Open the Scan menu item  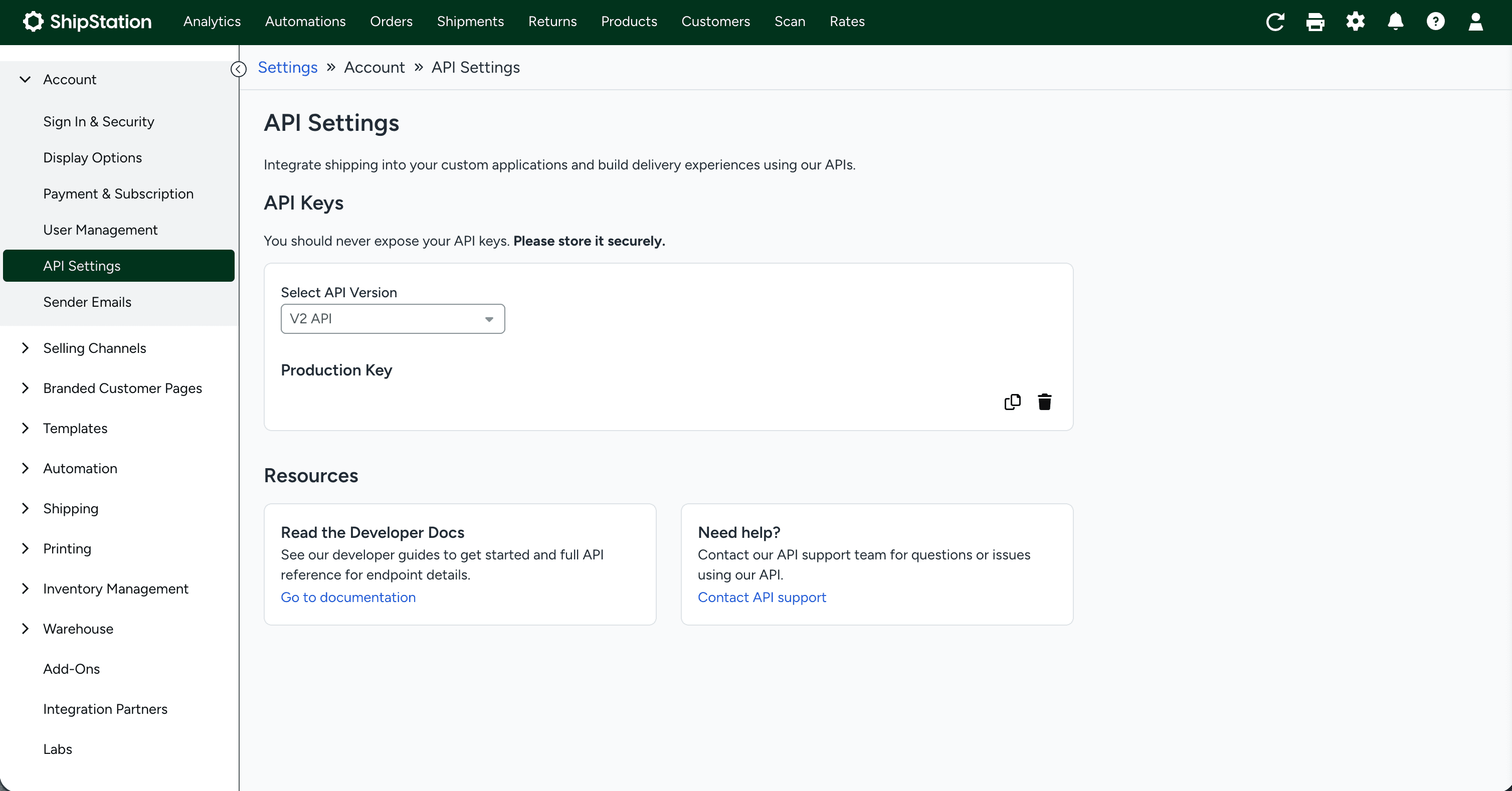click(790, 22)
